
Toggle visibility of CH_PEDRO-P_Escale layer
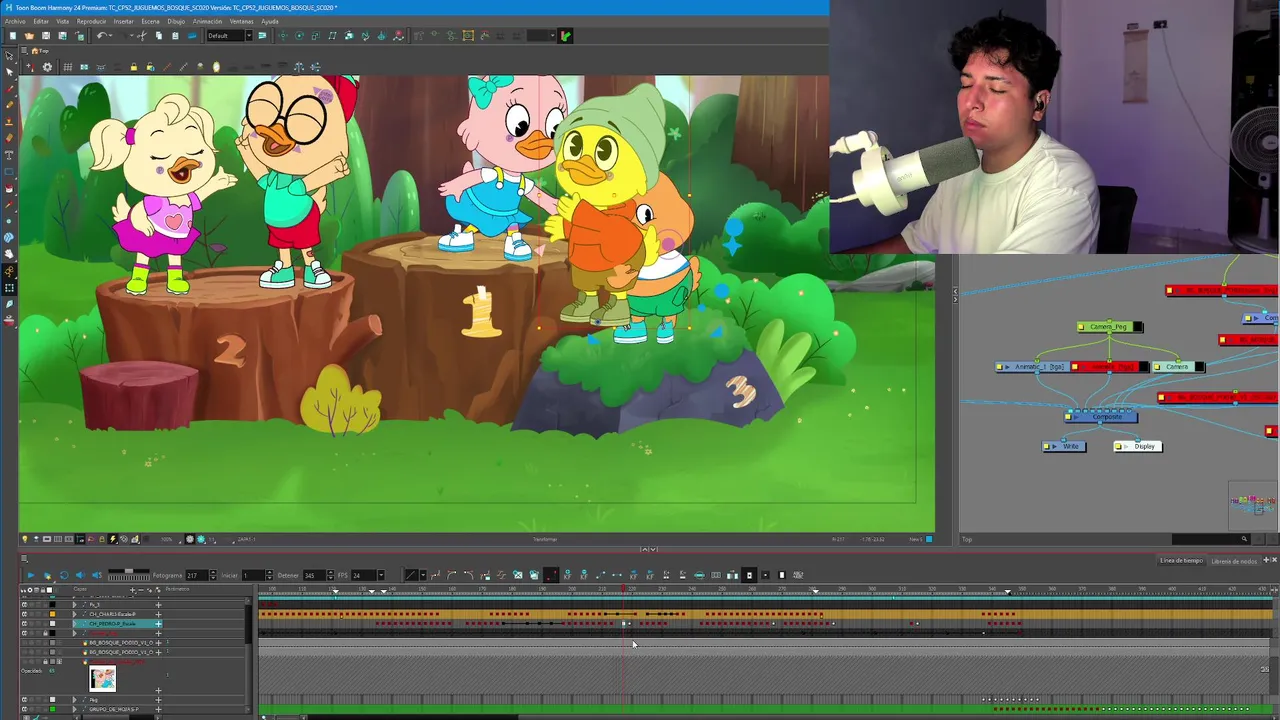(25, 624)
